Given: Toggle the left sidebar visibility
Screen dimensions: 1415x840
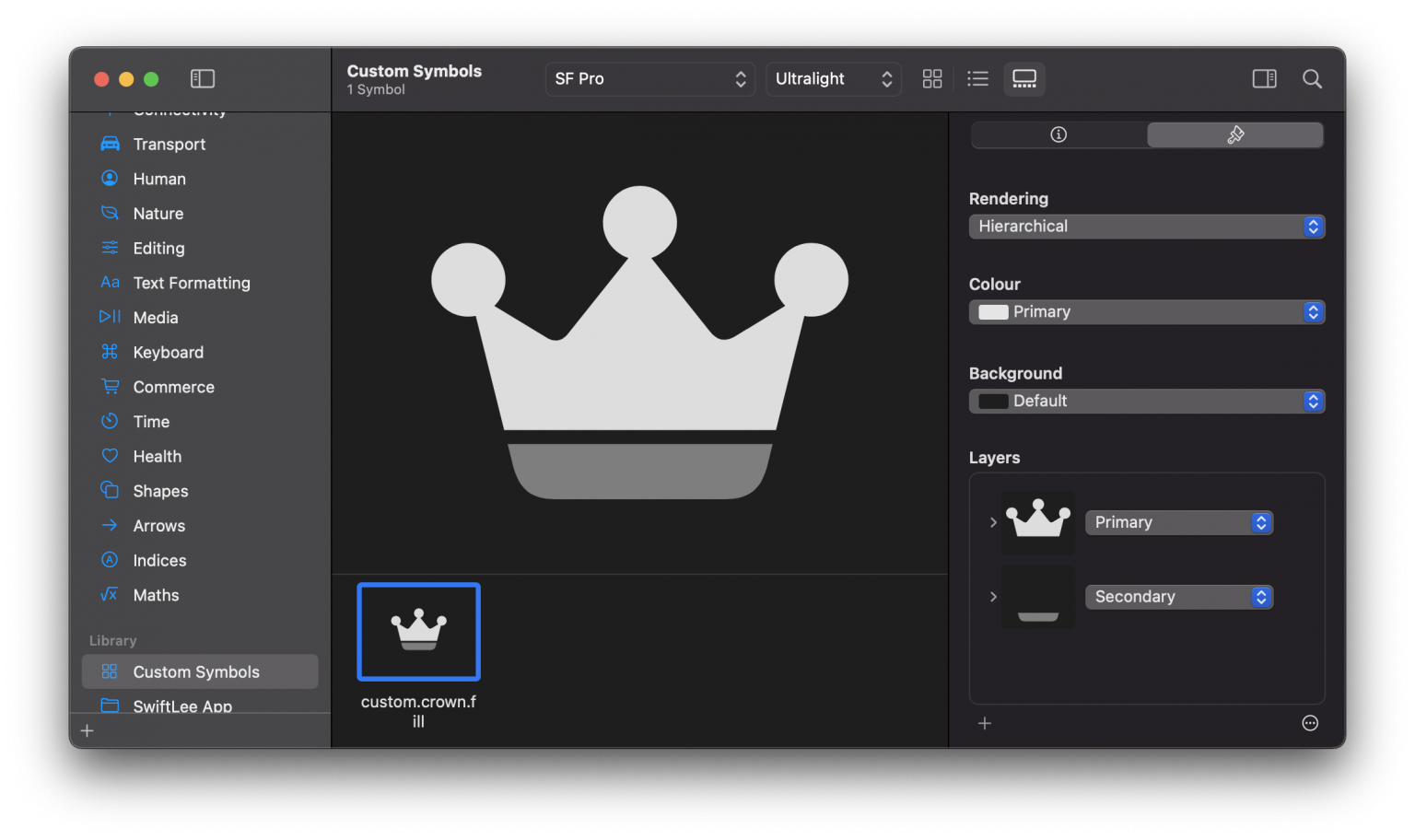Looking at the screenshot, I should (203, 79).
